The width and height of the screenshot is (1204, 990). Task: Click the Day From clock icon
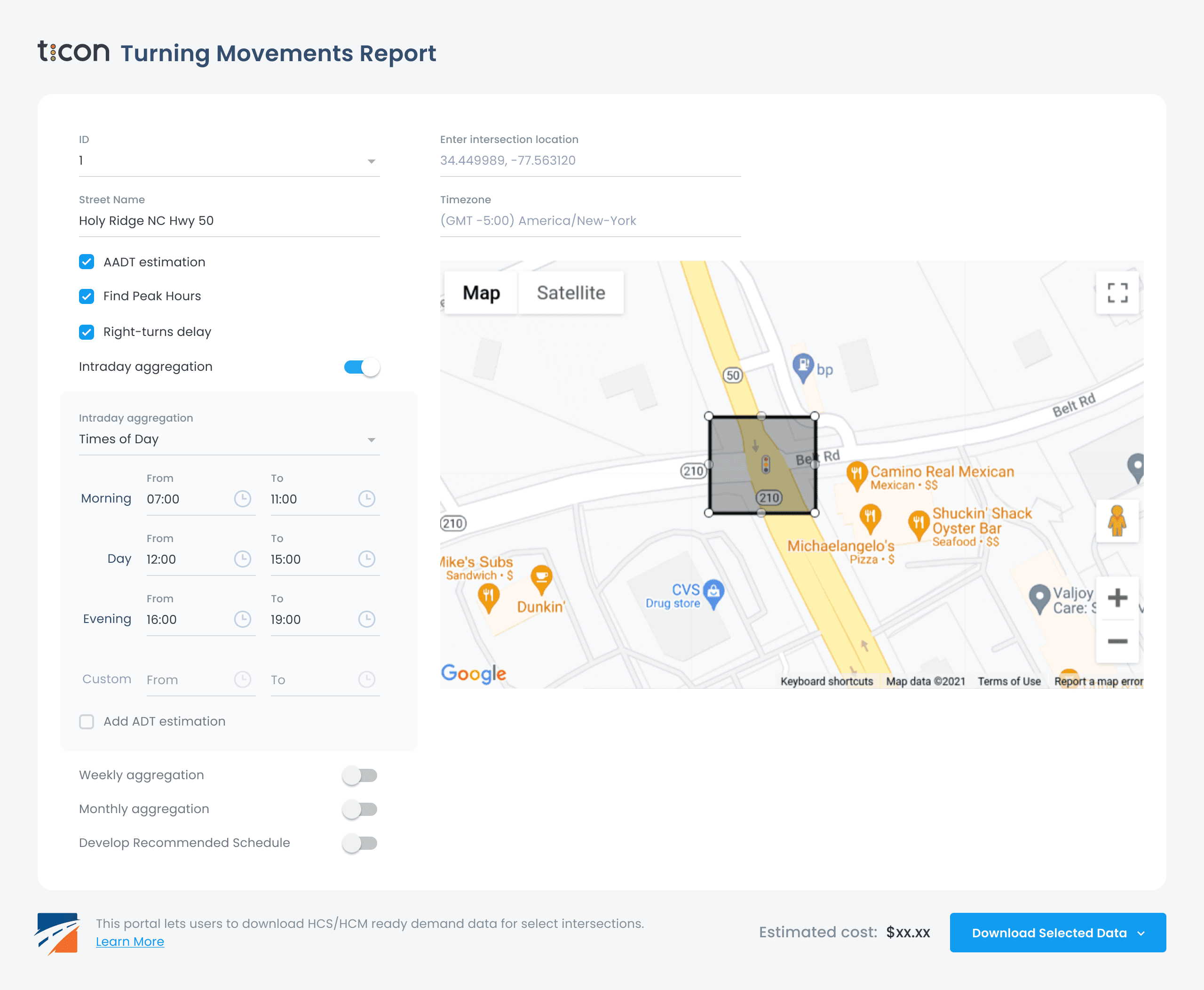pyautogui.click(x=243, y=559)
